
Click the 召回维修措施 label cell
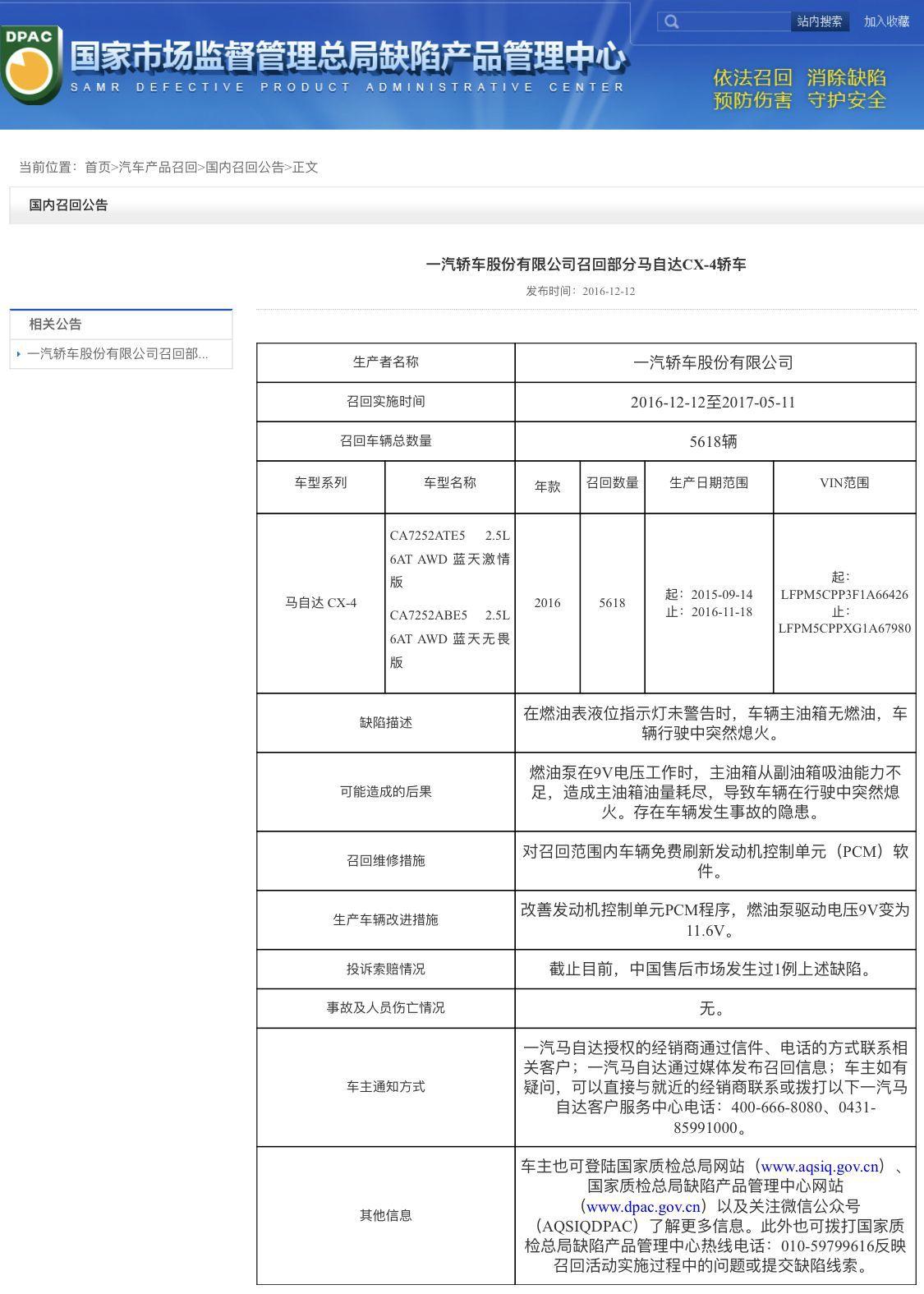coord(386,861)
